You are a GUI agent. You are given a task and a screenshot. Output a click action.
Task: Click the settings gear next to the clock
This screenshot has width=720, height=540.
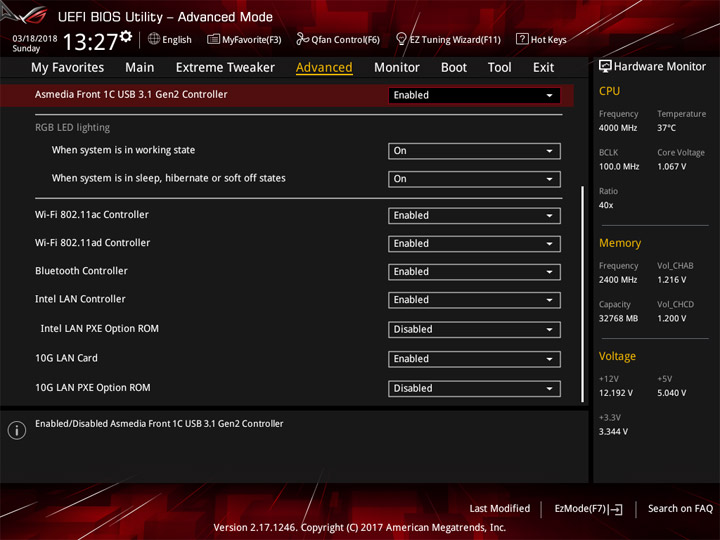(126, 37)
